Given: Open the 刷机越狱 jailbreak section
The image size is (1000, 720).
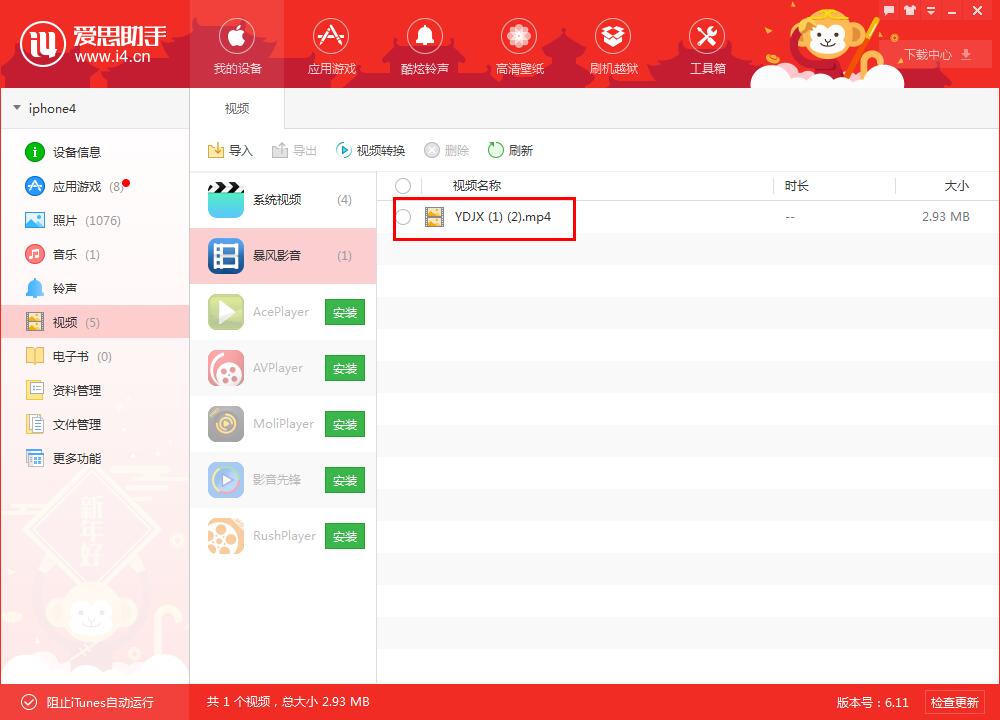Looking at the screenshot, I should (x=612, y=45).
